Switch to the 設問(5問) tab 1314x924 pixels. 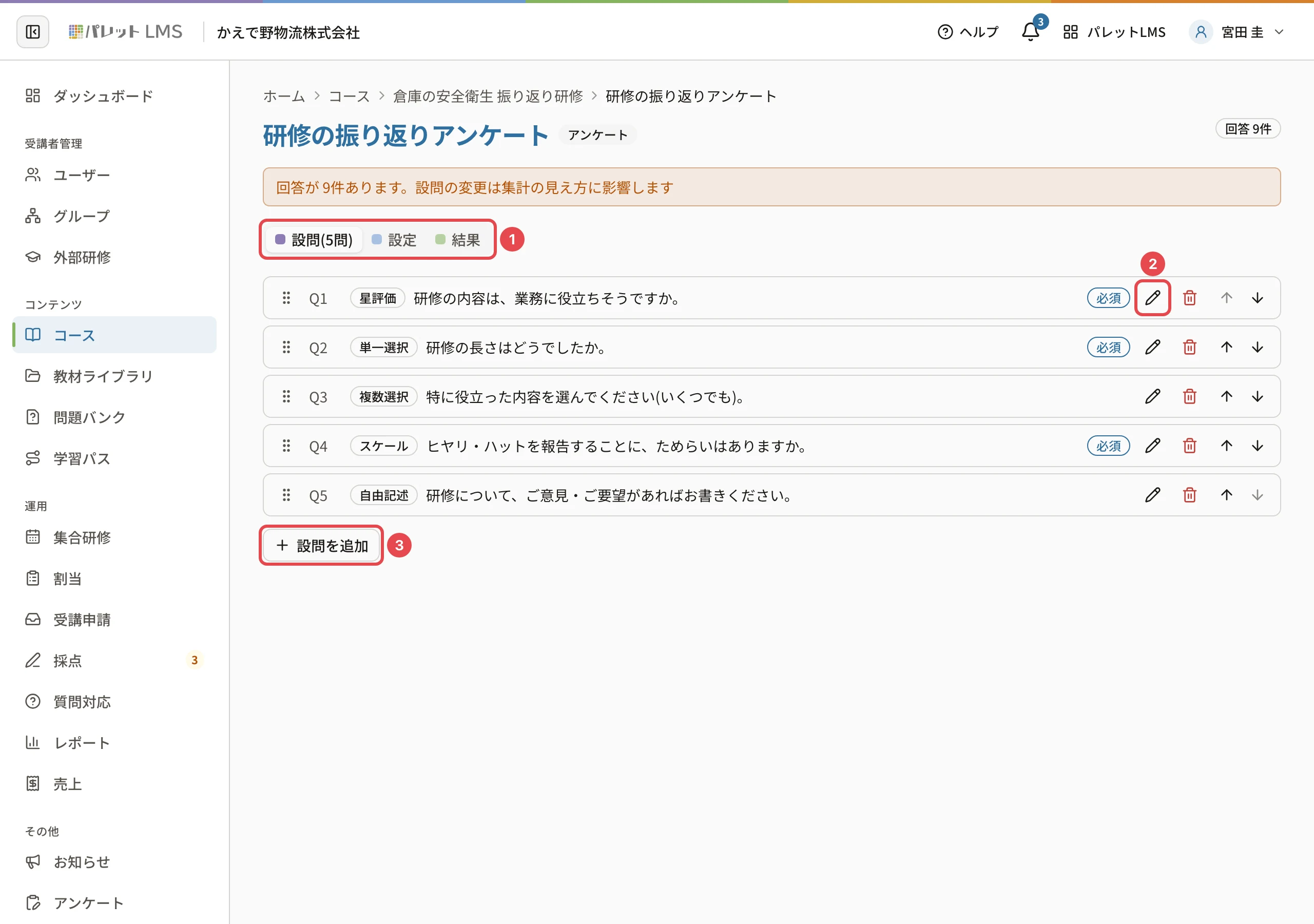[x=314, y=240]
